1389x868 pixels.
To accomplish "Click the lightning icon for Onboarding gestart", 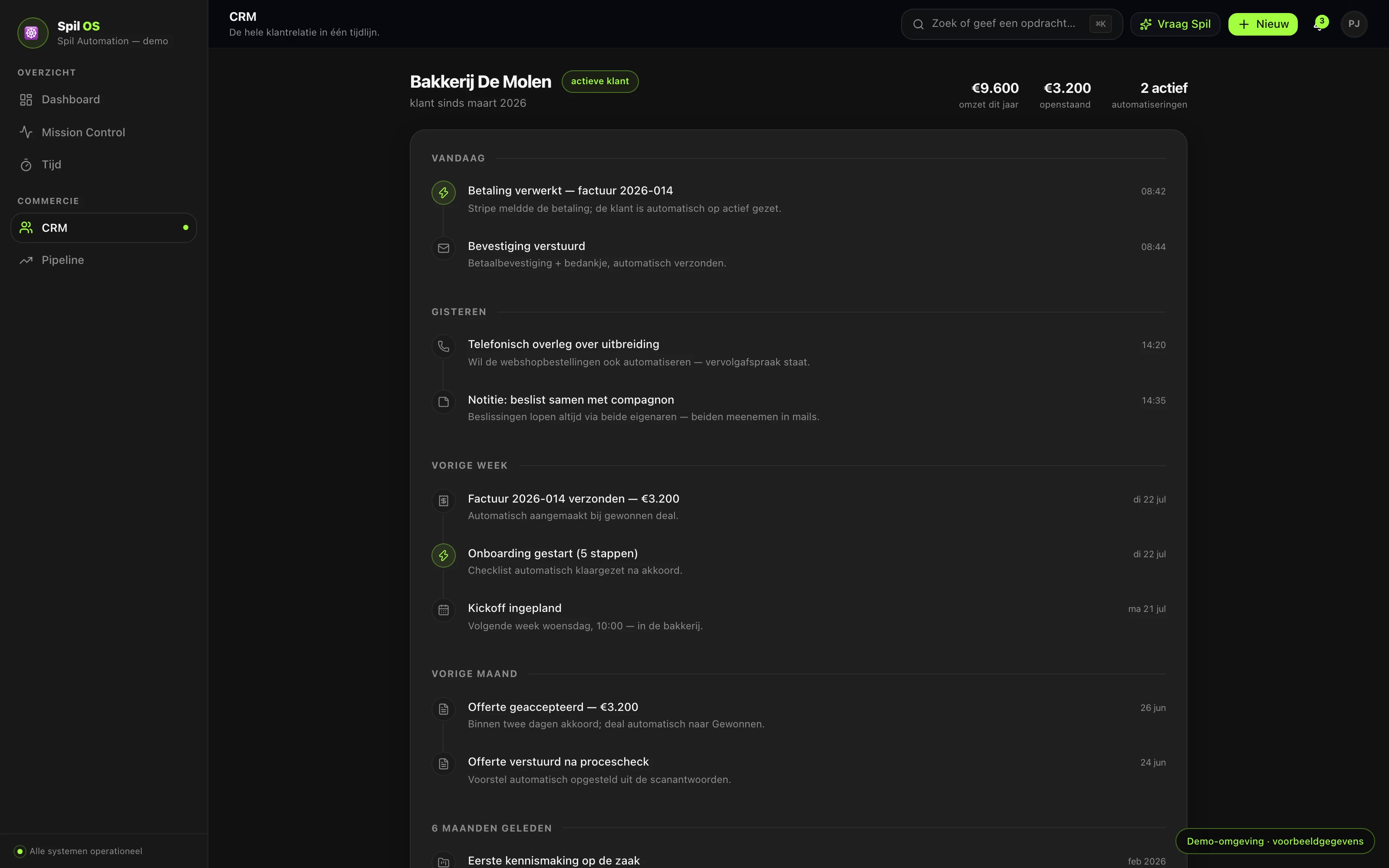I will (444, 556).
